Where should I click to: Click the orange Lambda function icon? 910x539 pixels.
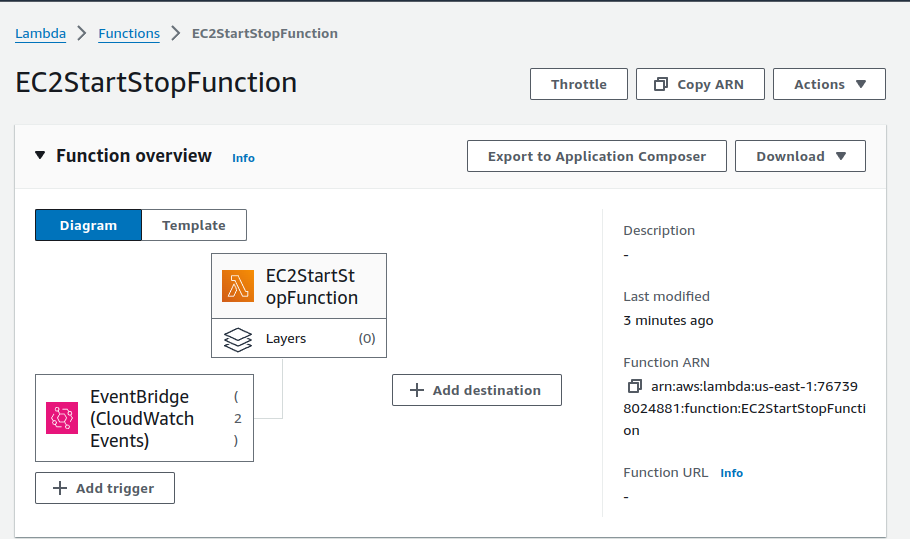coord(238,287)
